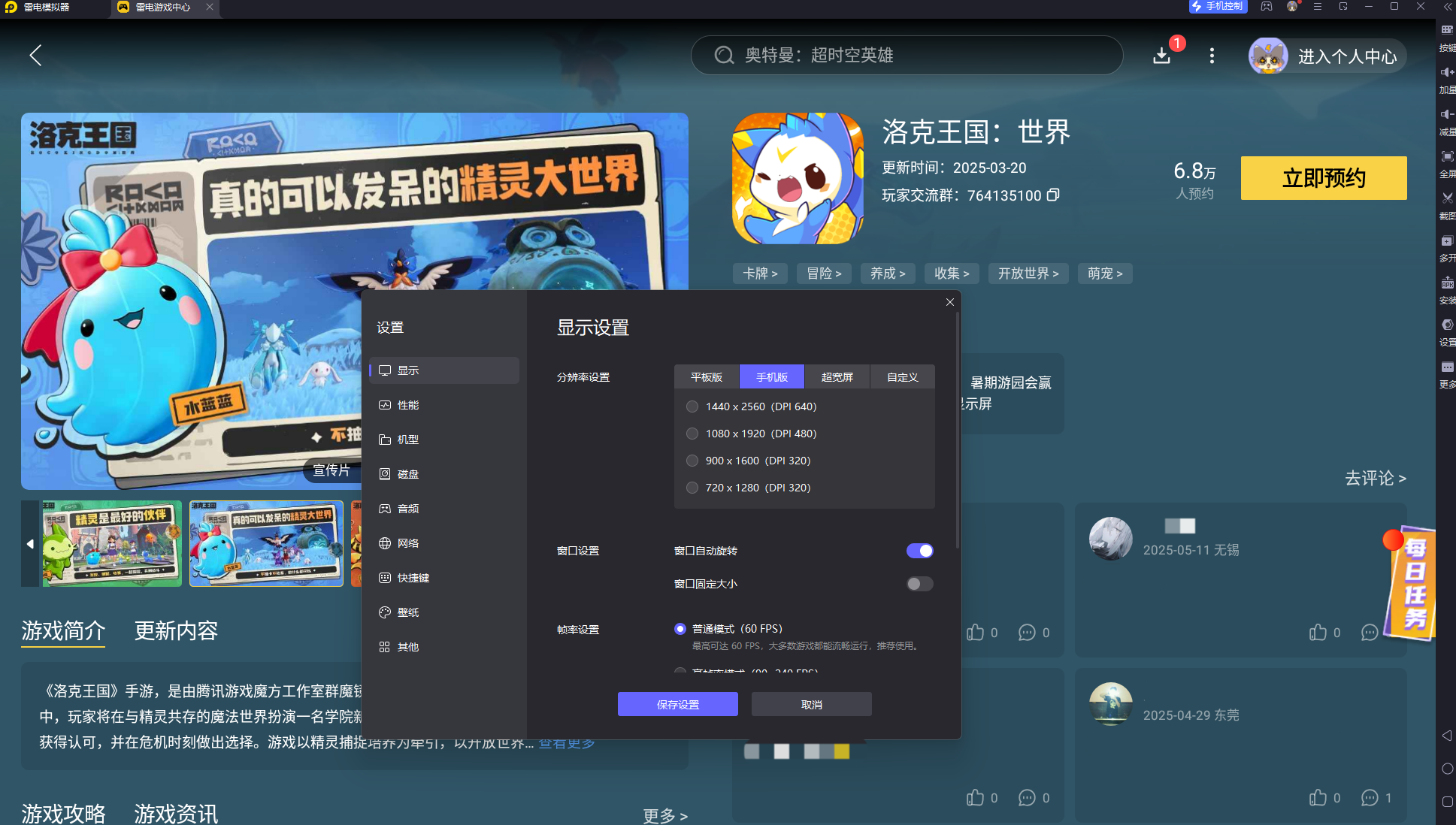Copy the player group number 764135100

(x=1053, y=195)
